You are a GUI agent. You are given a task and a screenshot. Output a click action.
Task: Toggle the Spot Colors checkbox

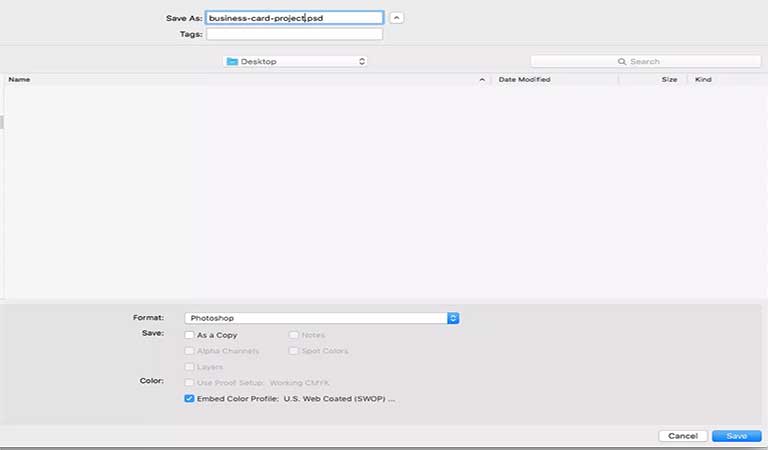(294, 351)
